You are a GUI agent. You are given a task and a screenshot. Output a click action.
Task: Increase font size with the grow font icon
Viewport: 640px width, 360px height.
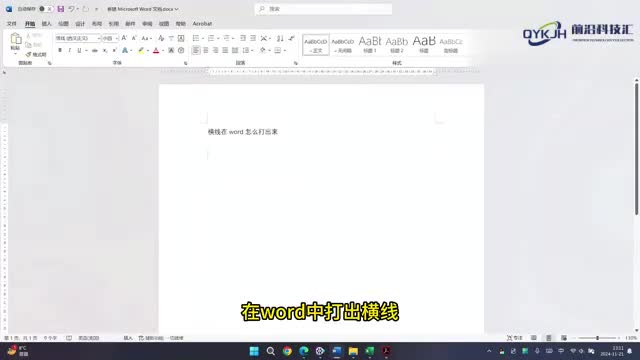click(124, 38)
